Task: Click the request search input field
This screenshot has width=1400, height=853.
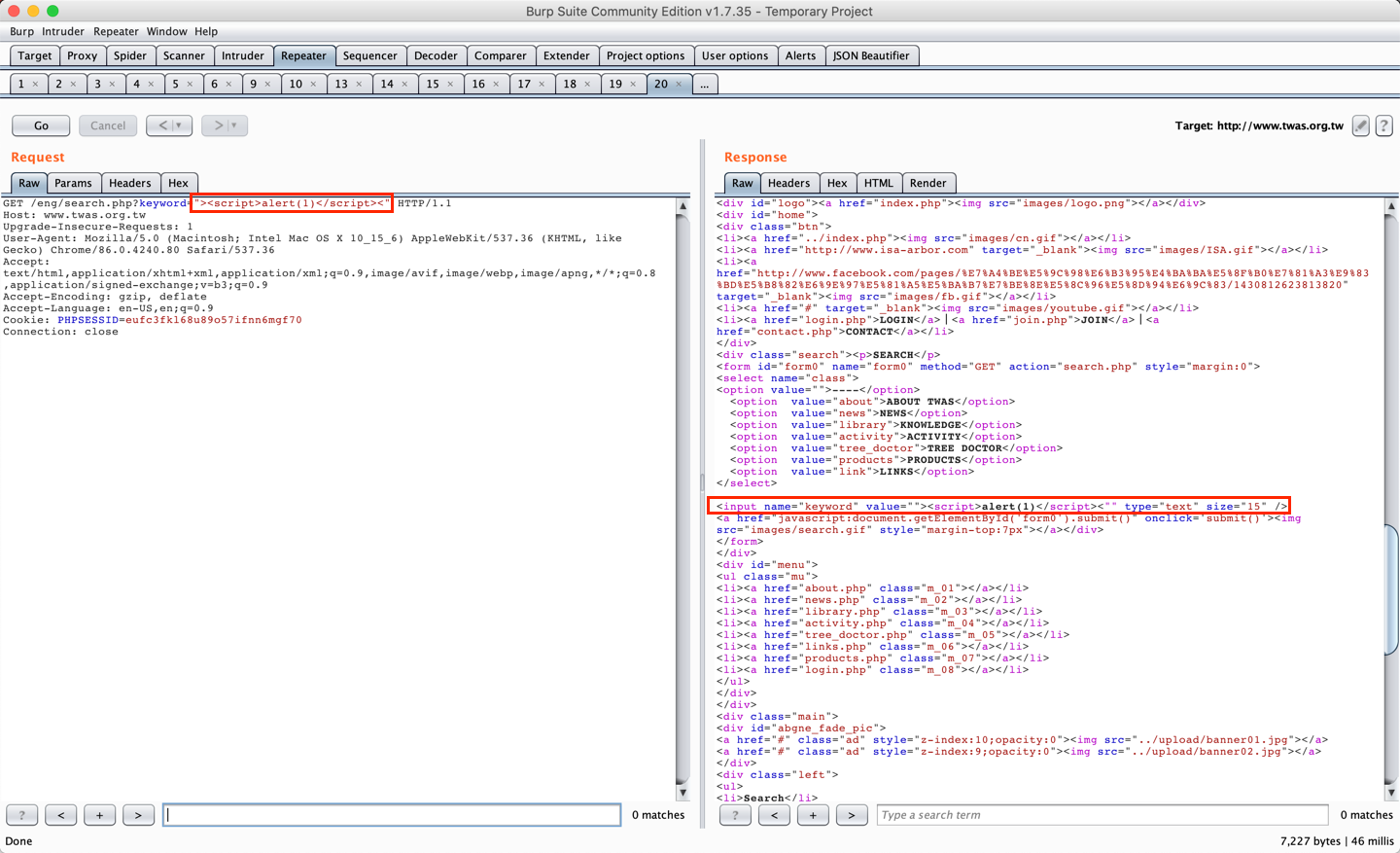Action: coord(392,815)
